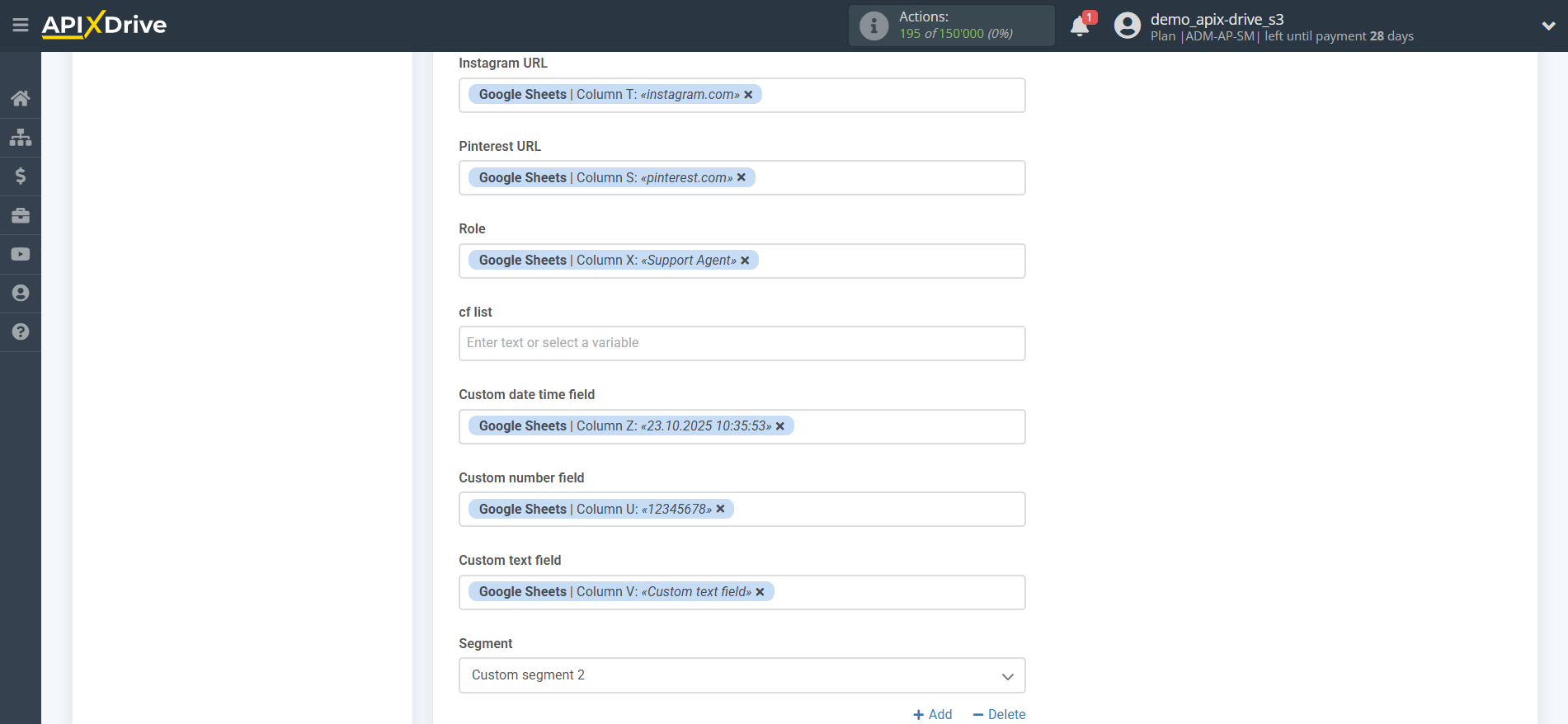Remove the Support Agent variable tag
The height and width of the screenshot is (724, 1568).
coord(745,261)
